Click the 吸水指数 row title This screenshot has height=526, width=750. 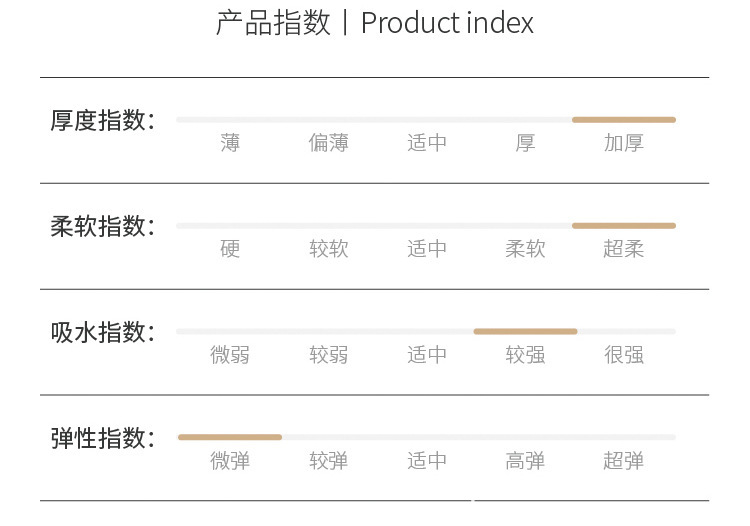point(103,332)
